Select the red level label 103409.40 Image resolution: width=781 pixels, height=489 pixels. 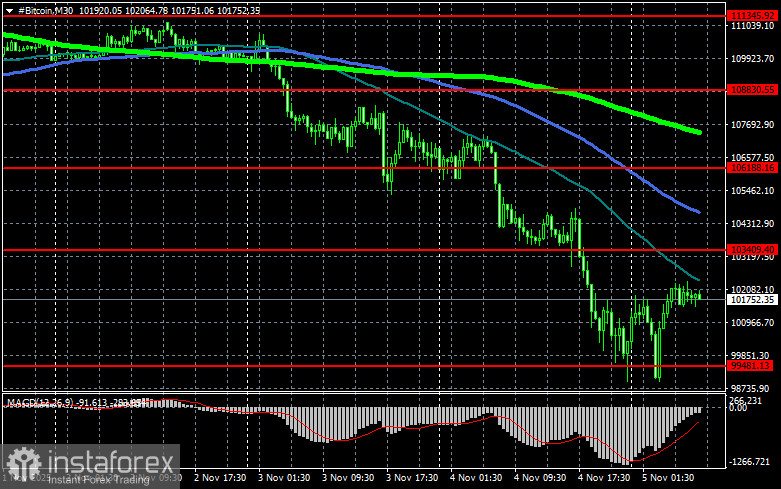pos(752,249)
